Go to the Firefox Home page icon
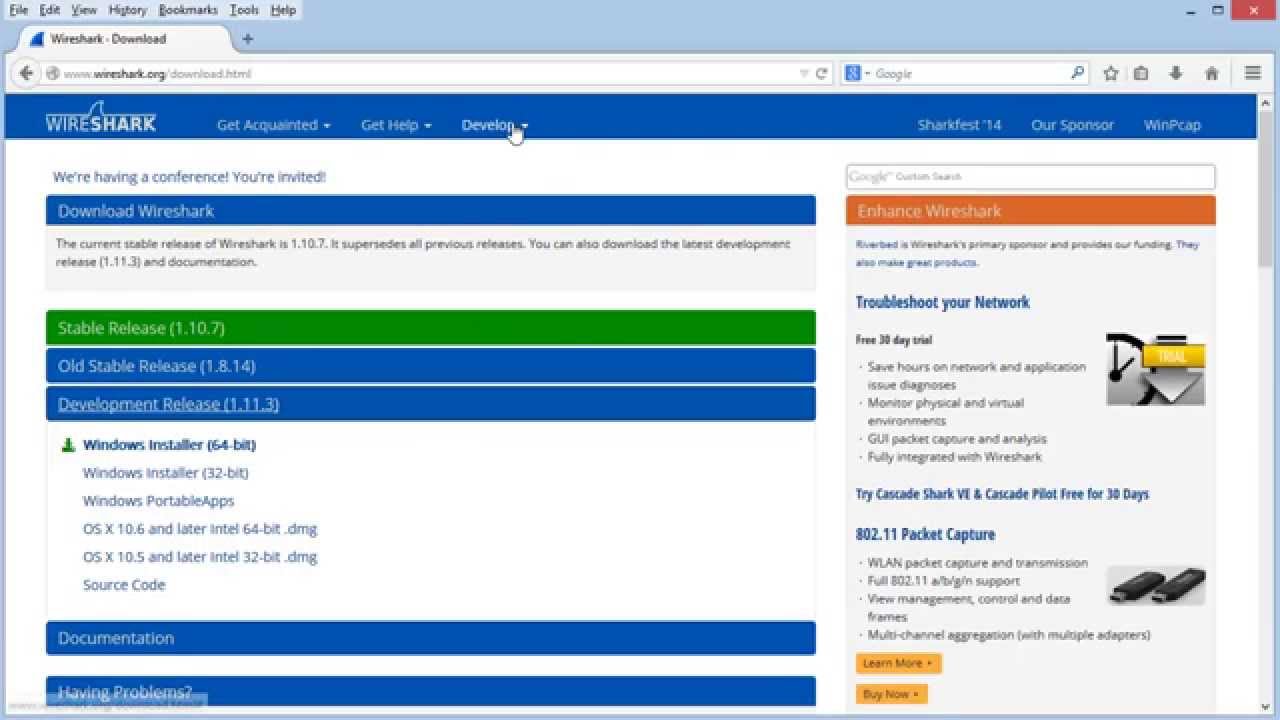Image resolution: width=1280 pixels, height=720 pixels. (1212, 73)
